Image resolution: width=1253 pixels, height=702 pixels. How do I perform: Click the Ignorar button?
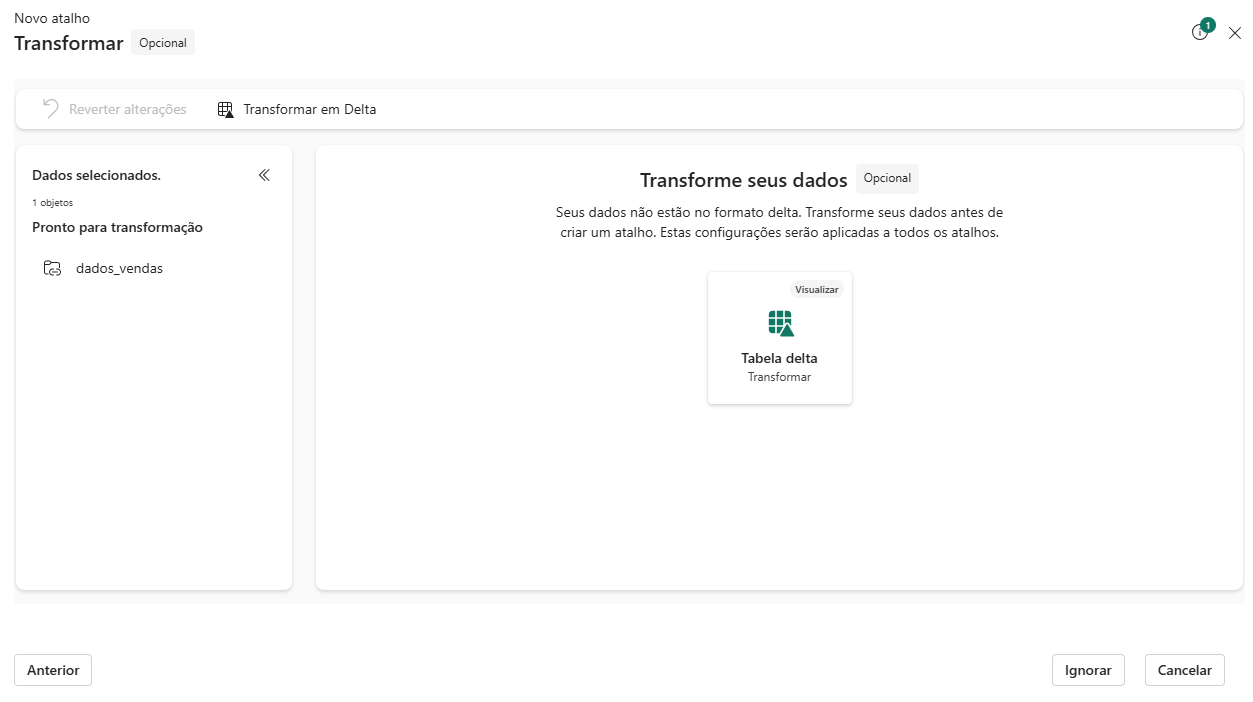[1088, 670]
